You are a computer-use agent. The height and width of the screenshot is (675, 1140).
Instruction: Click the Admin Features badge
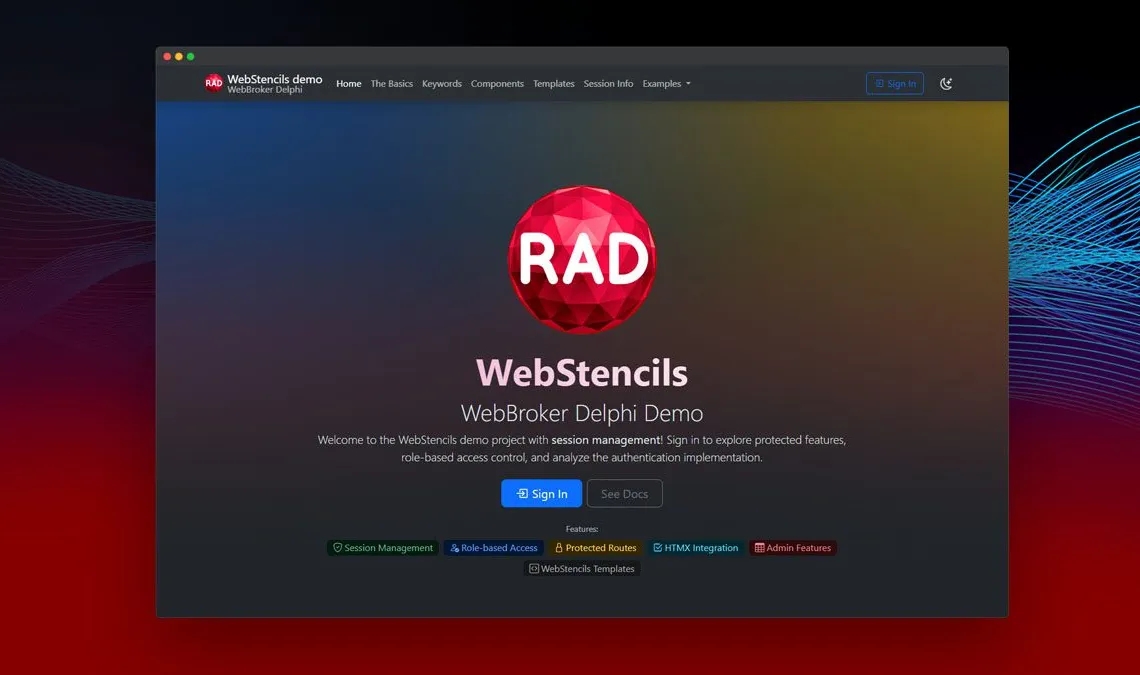(793, 548)
